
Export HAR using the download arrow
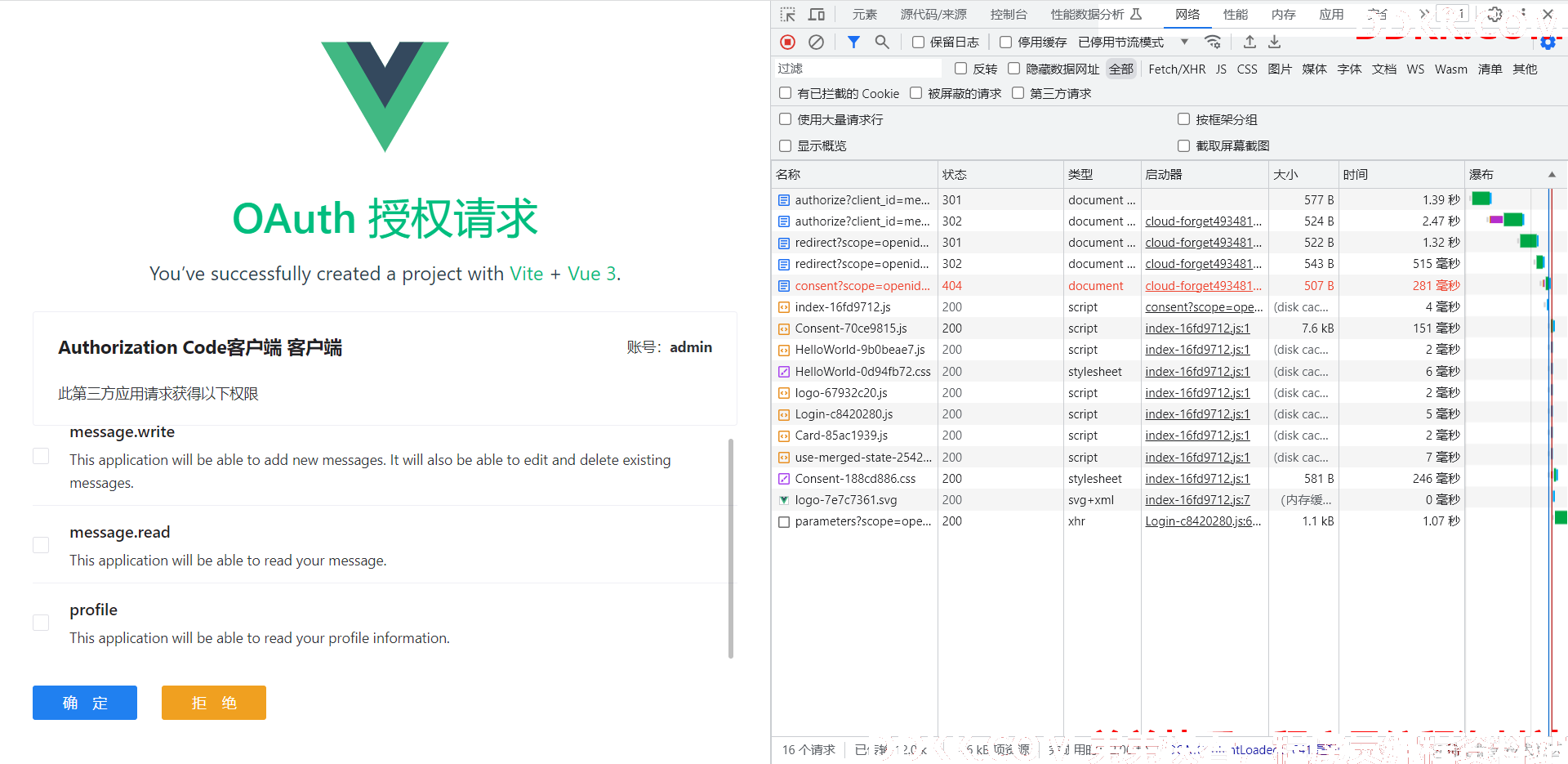1274,42
